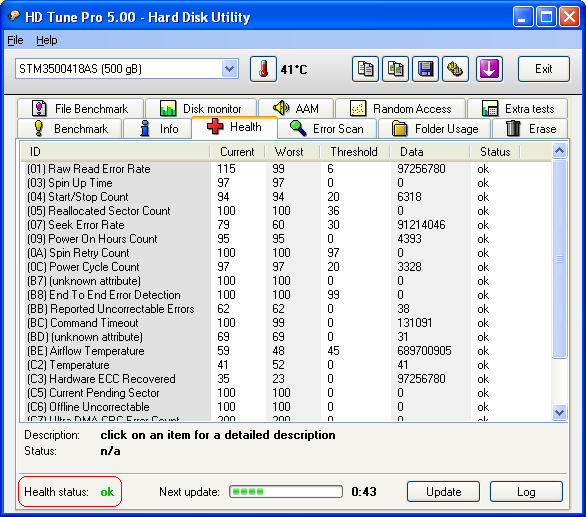Switch to the Info tab
This screenshot has width=586, height=517.
(157, 129)
